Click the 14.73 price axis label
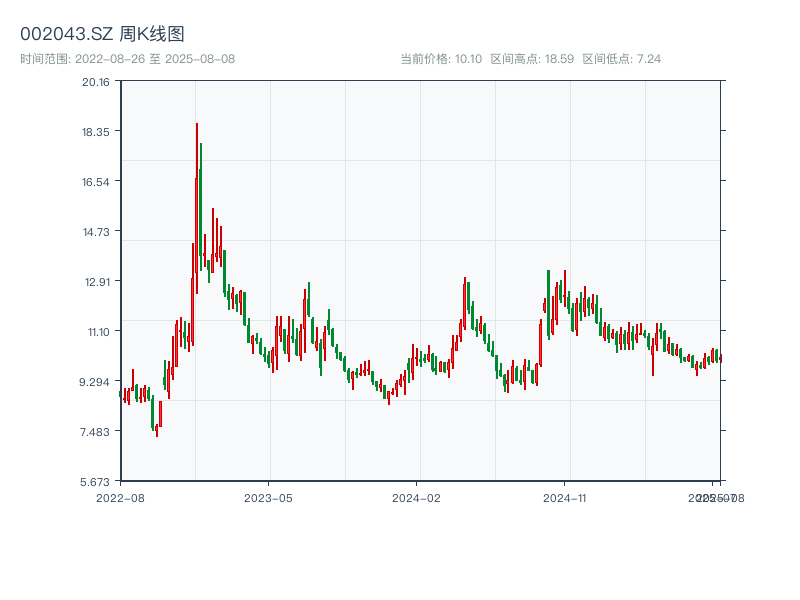The image size is (800, 600). click(x=96, y=232)
